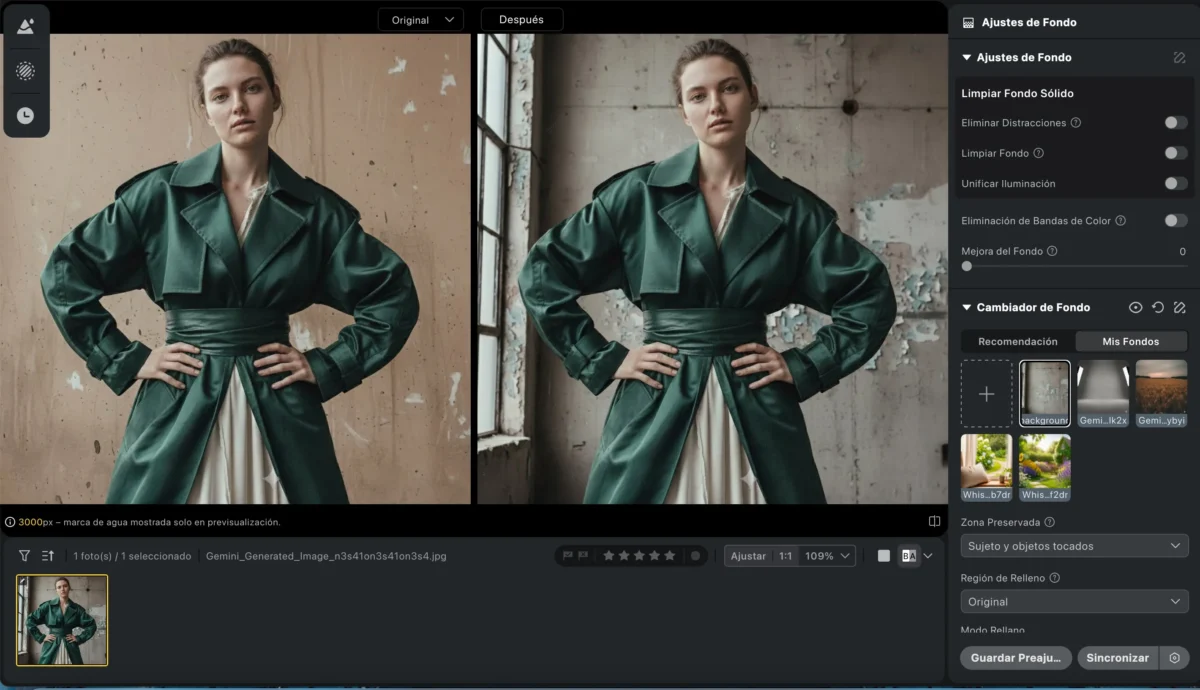1200x690 pixels.
Task: Select the Mis Fondos tab
Action: [1130, 341]
